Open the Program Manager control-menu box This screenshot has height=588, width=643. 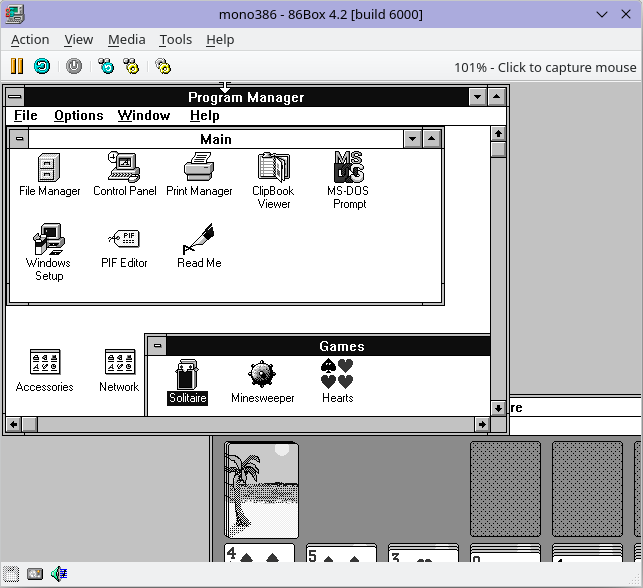tap(15, 97)
